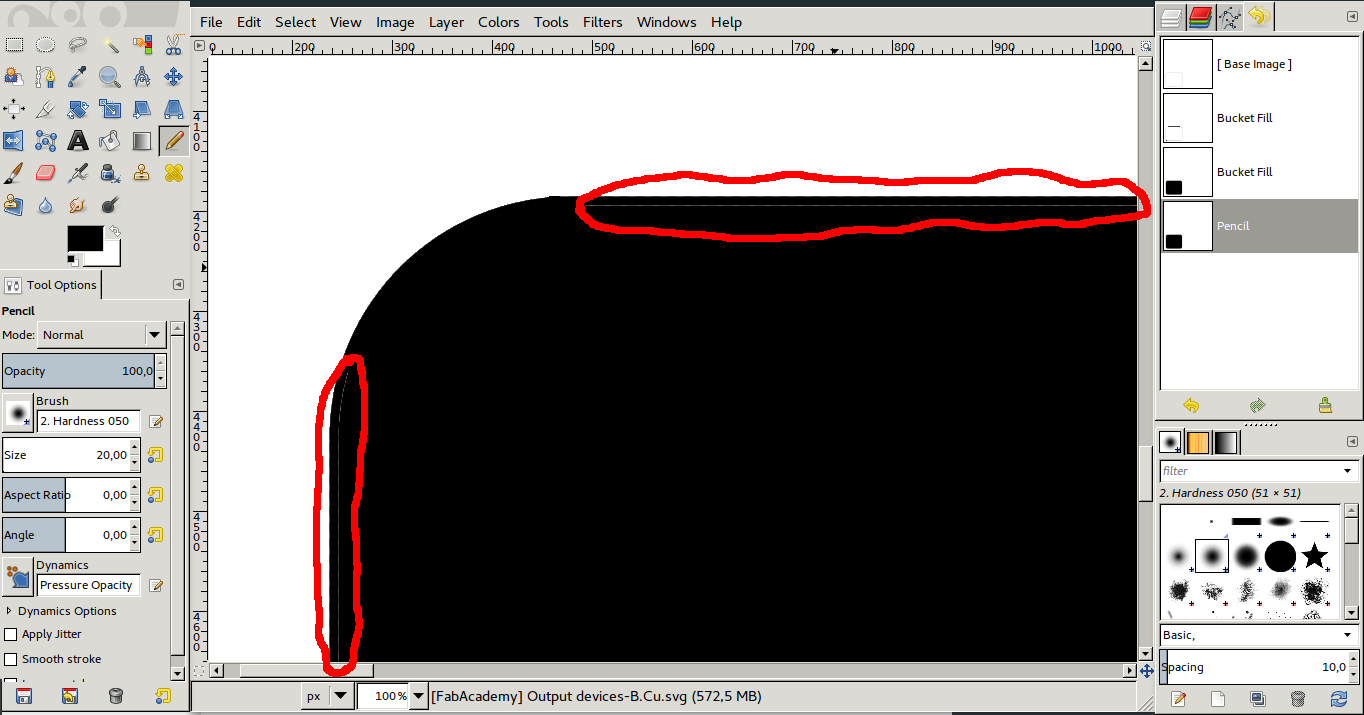Expand the Dynamics Options section

coord(10,611)
